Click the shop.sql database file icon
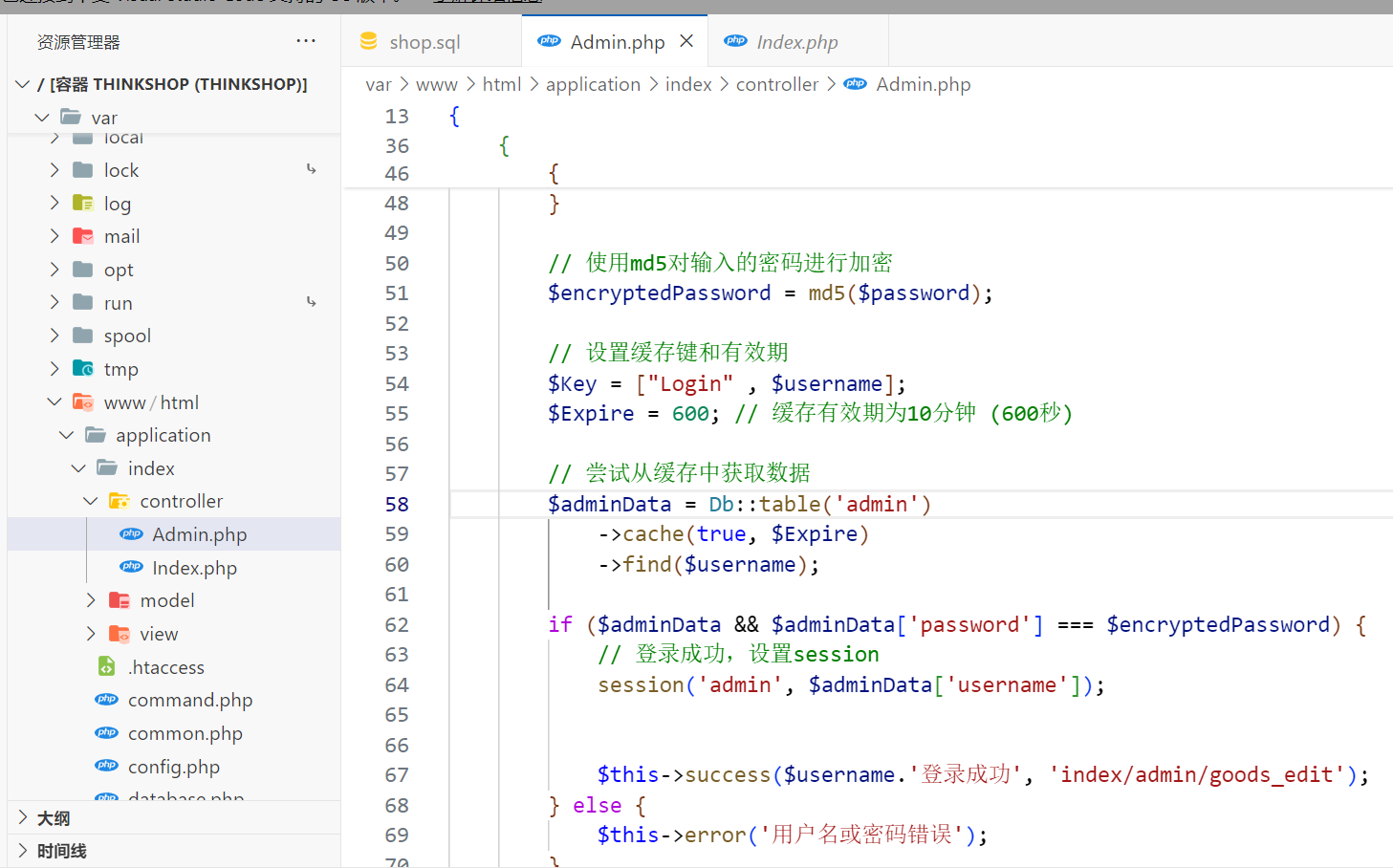 tap(368, 41)
